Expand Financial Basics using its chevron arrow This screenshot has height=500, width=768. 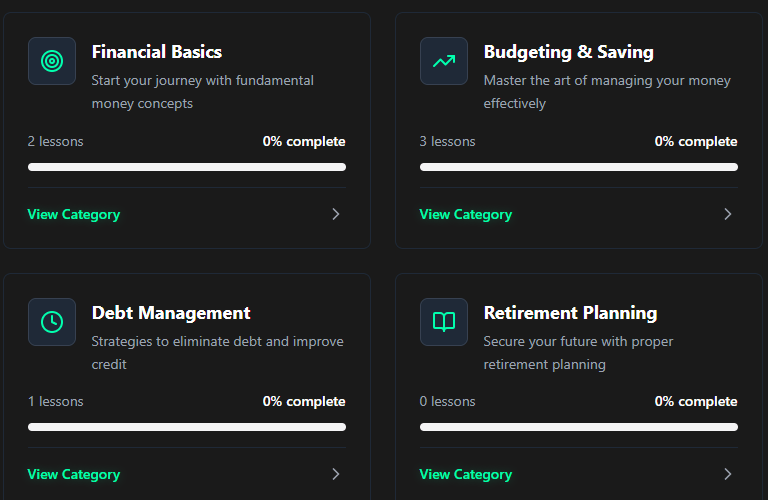click(336, 214)
